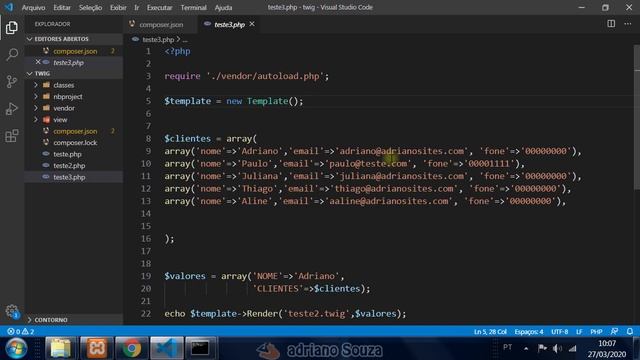Open the Run and Debug view
640x360 pixels.
(x=12, y=109)
